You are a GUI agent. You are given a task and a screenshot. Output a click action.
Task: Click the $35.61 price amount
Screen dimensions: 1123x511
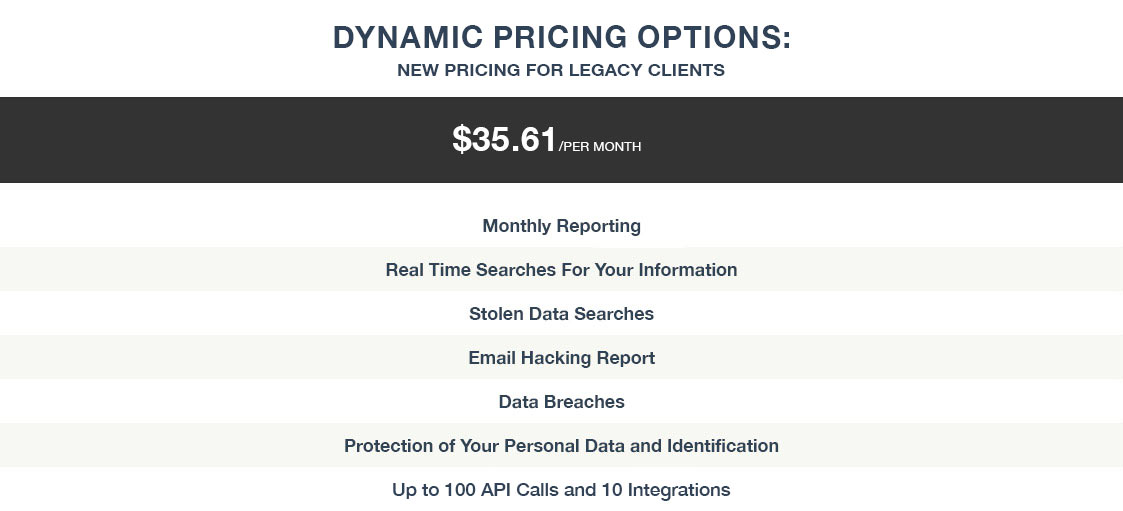504,139
